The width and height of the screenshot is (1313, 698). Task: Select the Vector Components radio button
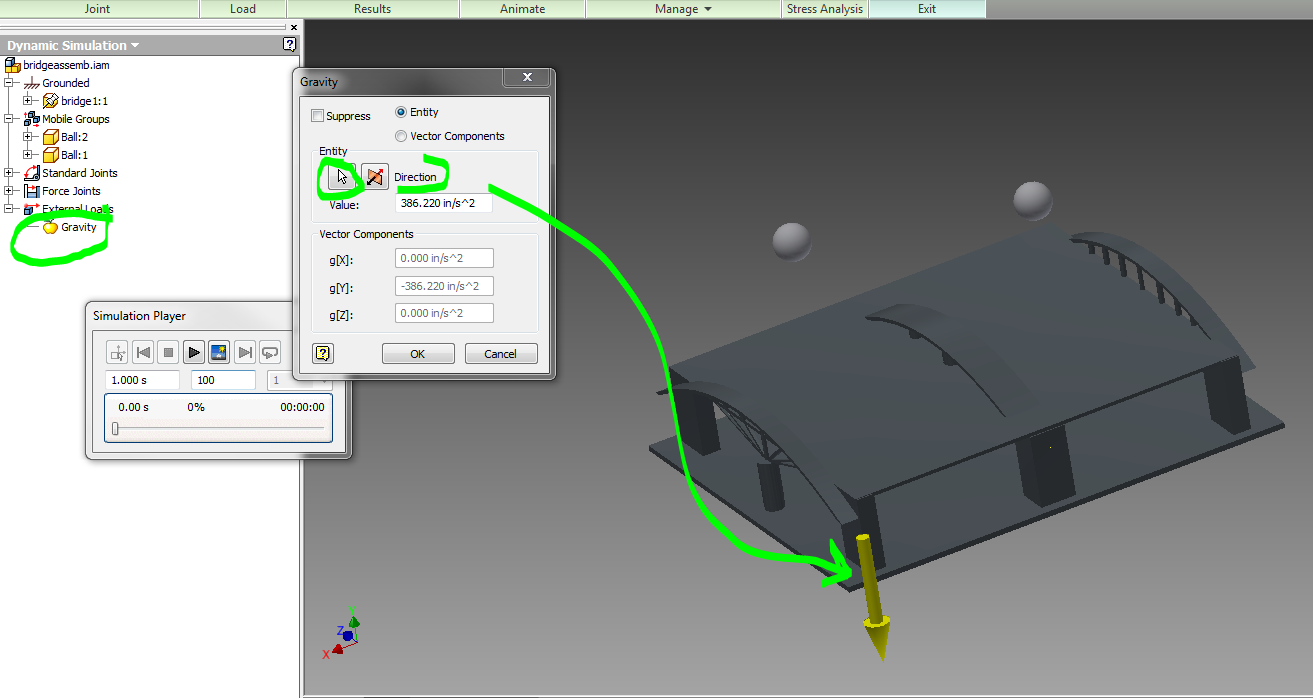[401, 136]
